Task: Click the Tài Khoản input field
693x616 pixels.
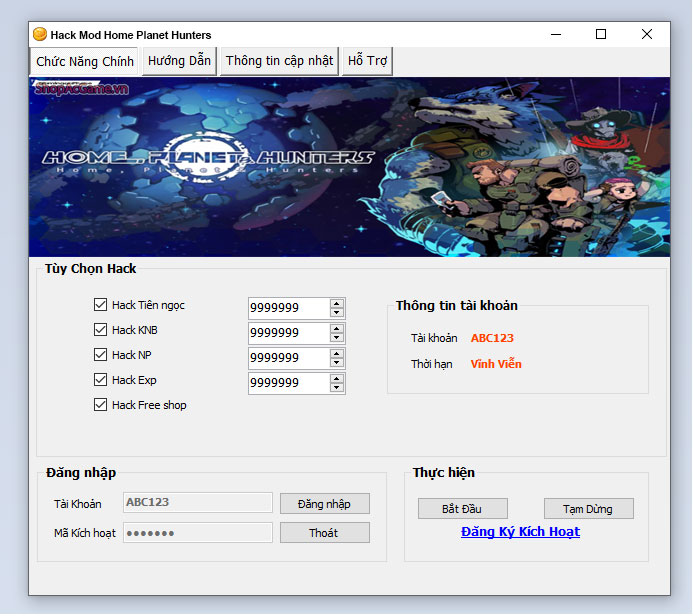Action: (x=198, y=502)
